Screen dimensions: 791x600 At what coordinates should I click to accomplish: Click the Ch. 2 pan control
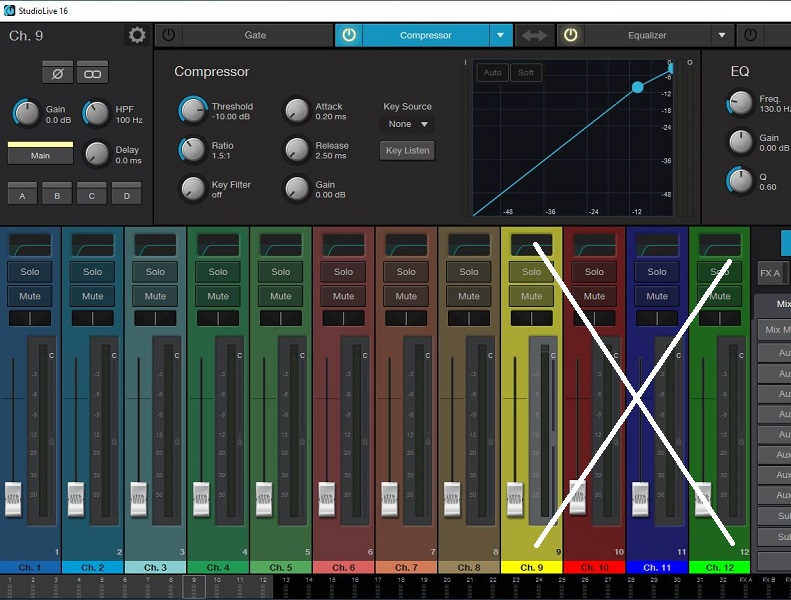(x=92, y=318)
